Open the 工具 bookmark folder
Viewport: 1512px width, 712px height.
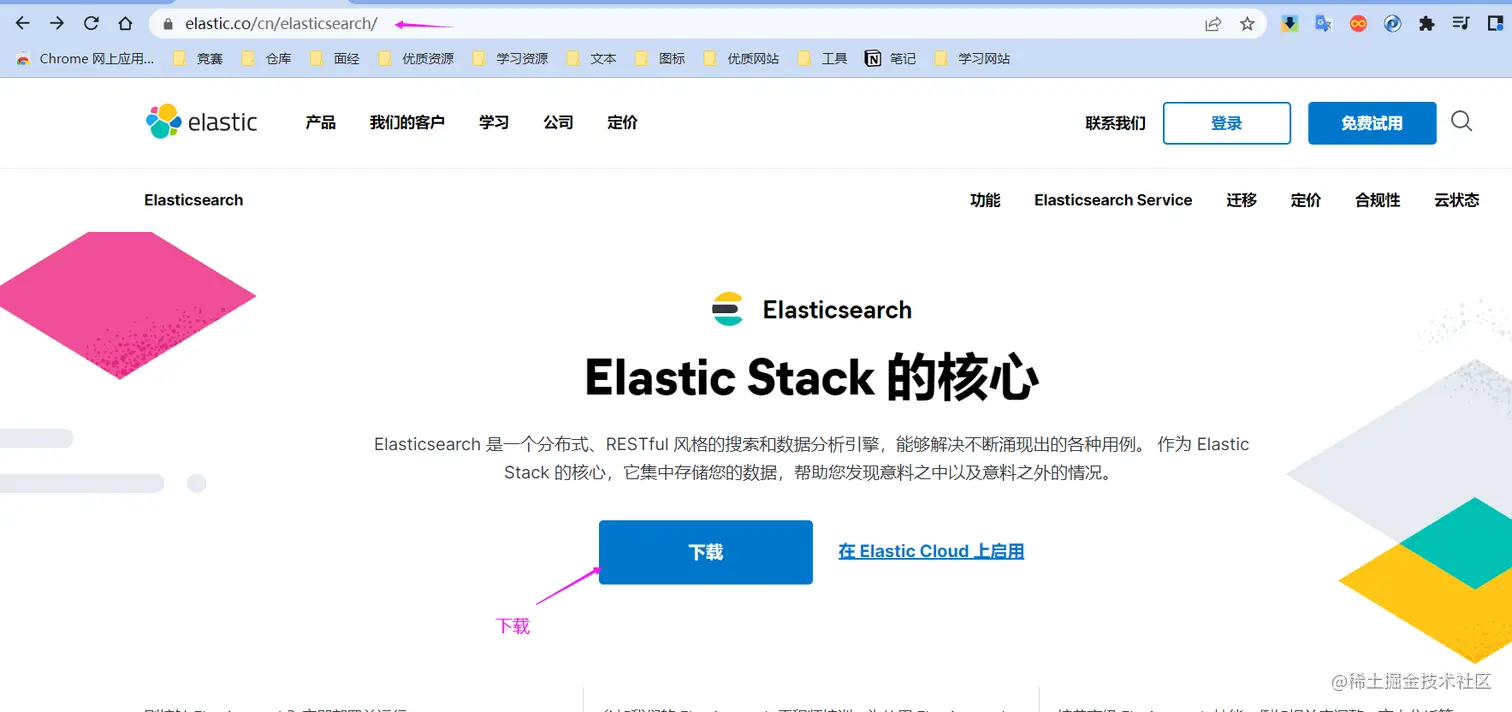coord(822,59)
